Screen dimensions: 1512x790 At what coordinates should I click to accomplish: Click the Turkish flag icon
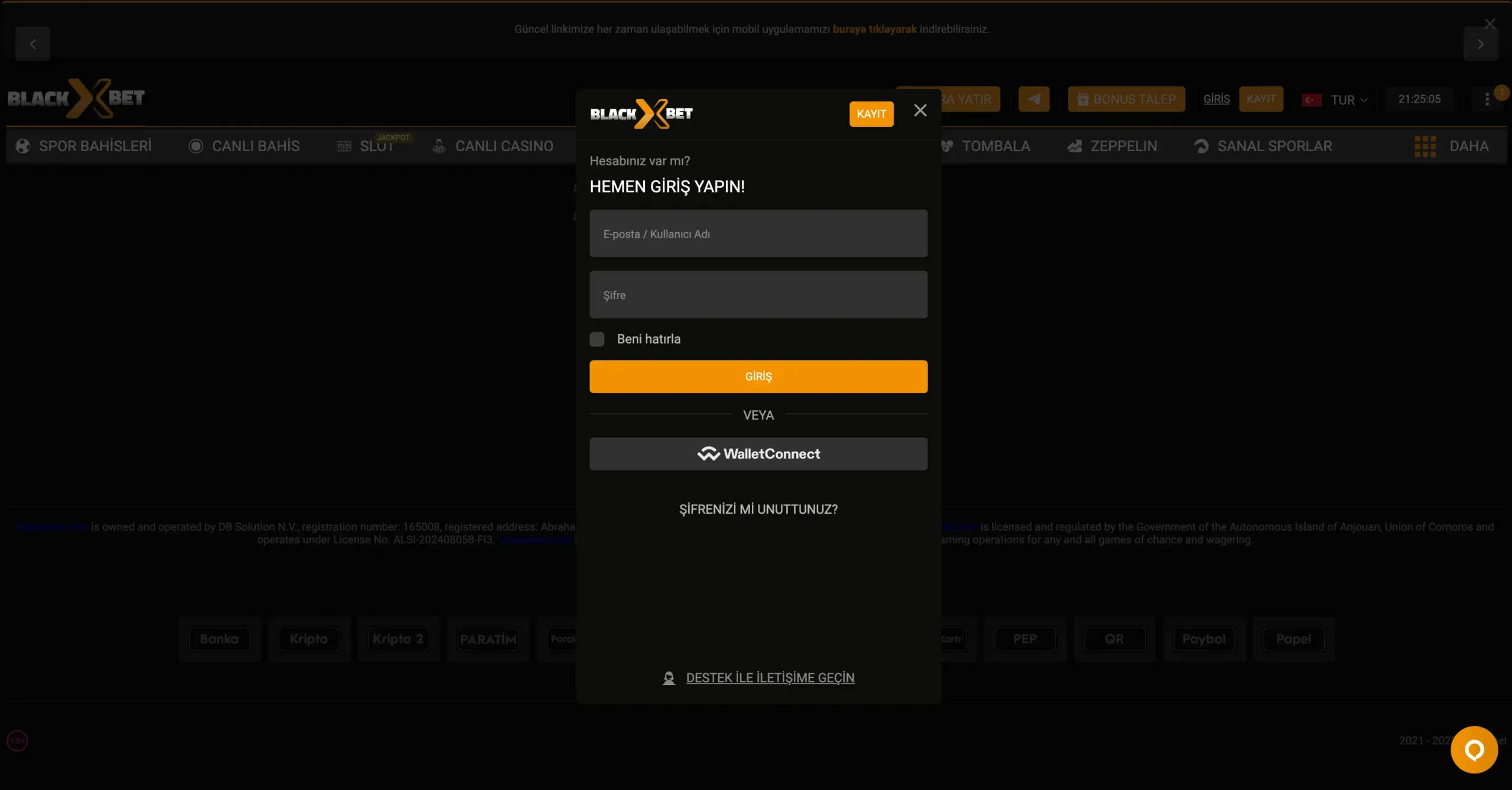coord(1312,100)
